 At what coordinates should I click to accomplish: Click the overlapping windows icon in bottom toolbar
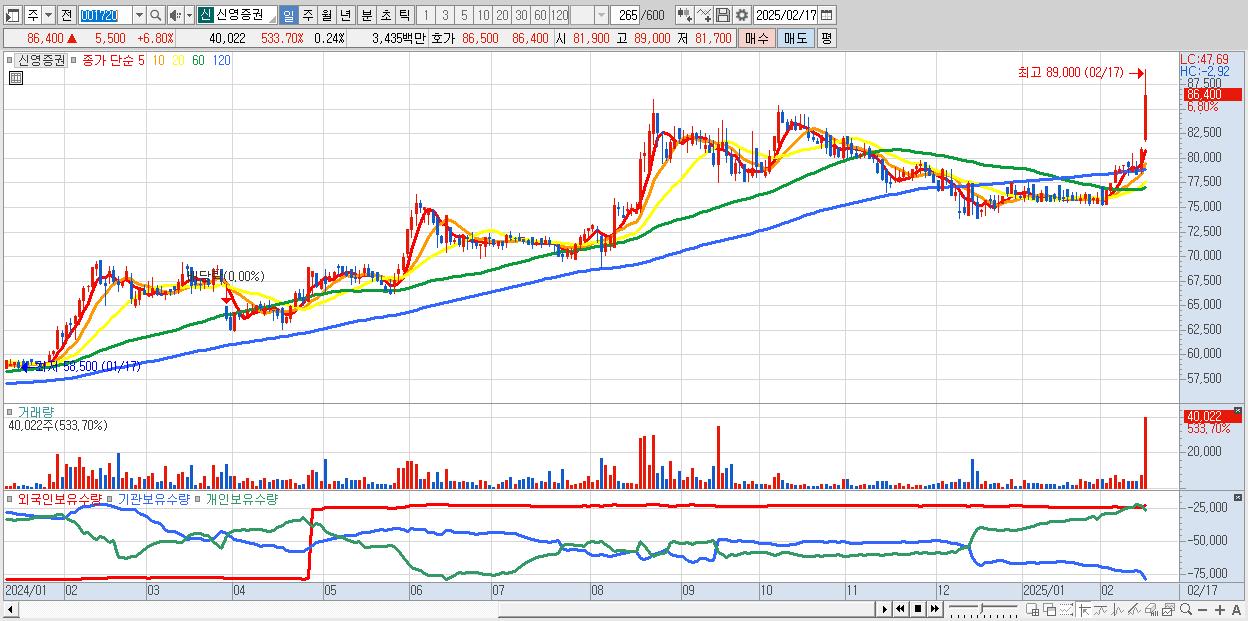[1050, 610]
